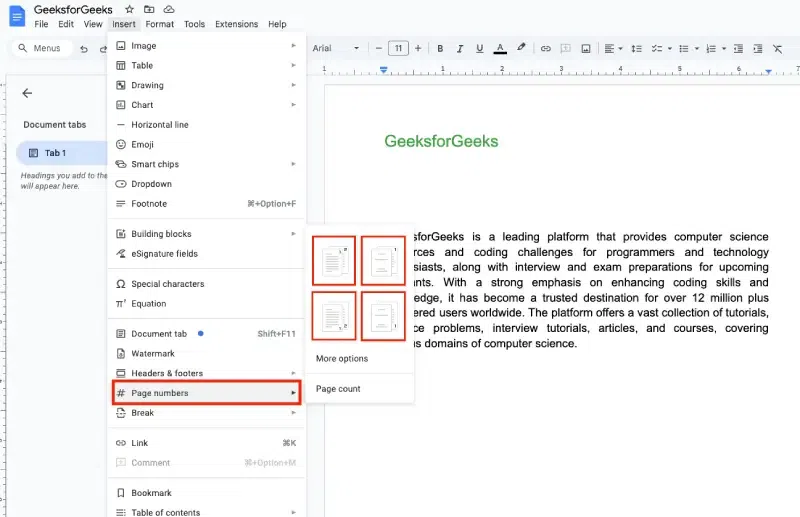Select page number bottom-right from page two
800x517 pixels.
coord(383,316)
